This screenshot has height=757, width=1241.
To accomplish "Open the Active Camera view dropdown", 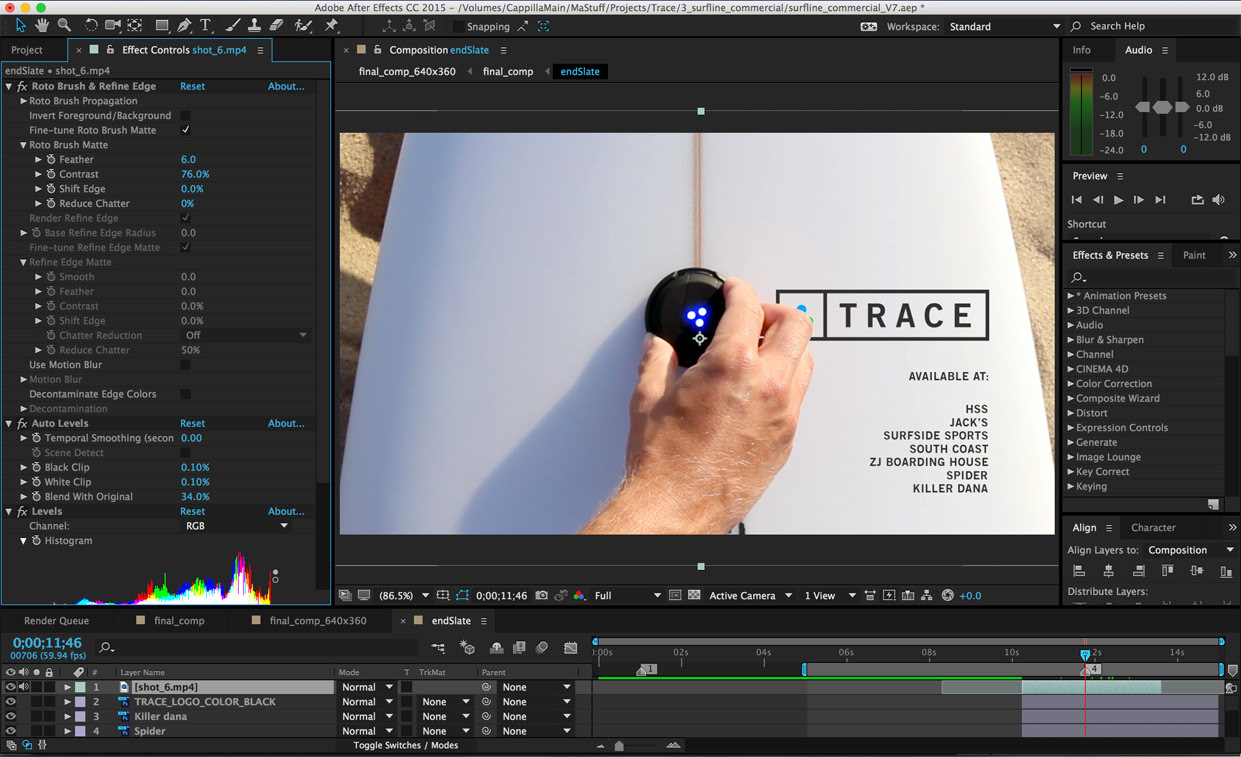I will (750, 596).
